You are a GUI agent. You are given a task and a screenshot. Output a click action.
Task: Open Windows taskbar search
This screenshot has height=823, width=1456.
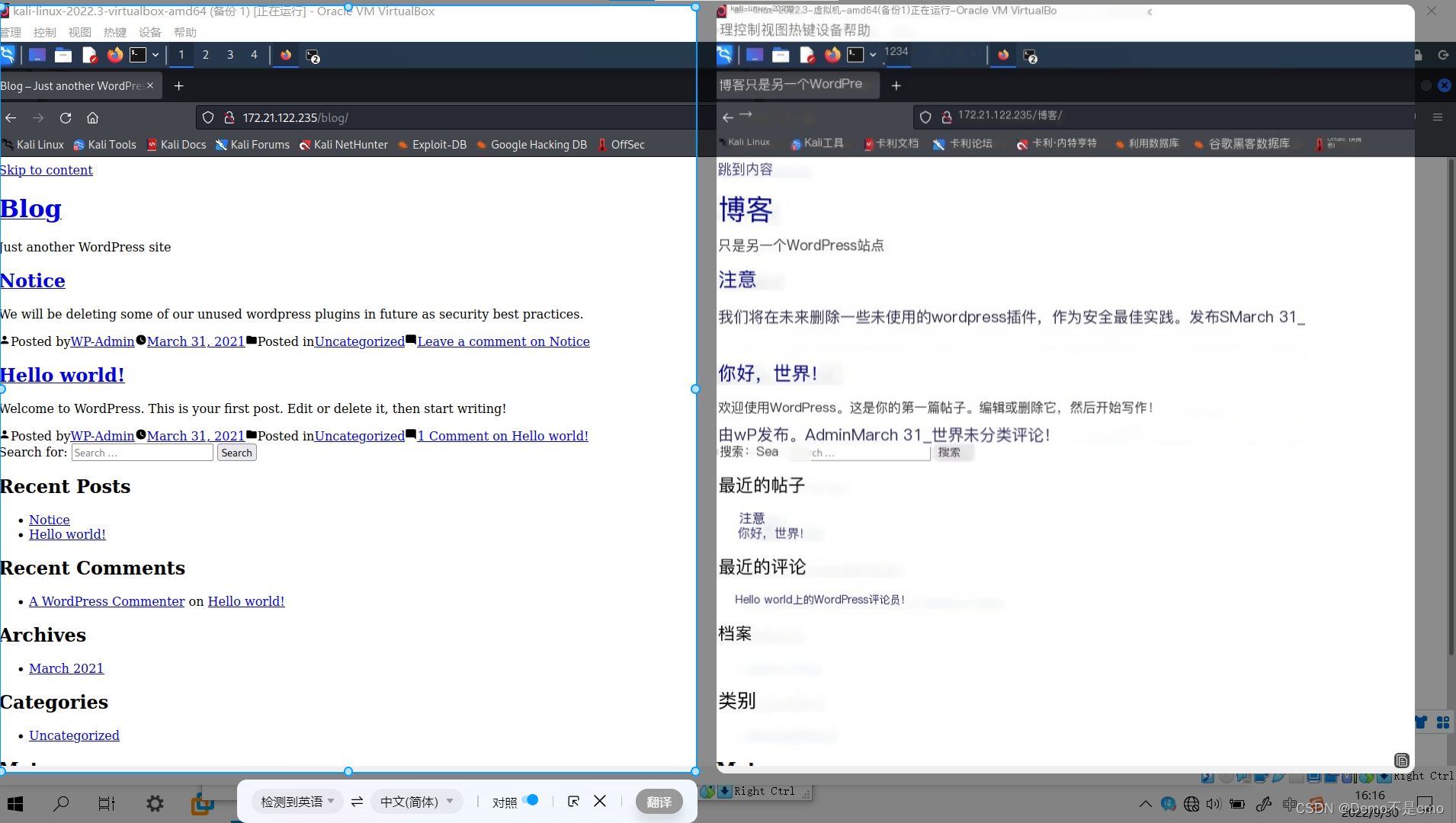[x=61, y=803]
